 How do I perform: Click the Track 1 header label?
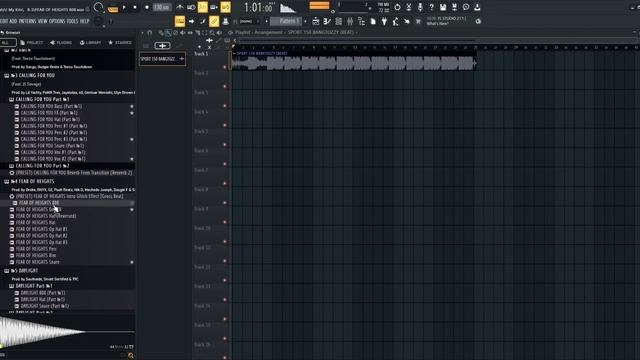point(201,54)
